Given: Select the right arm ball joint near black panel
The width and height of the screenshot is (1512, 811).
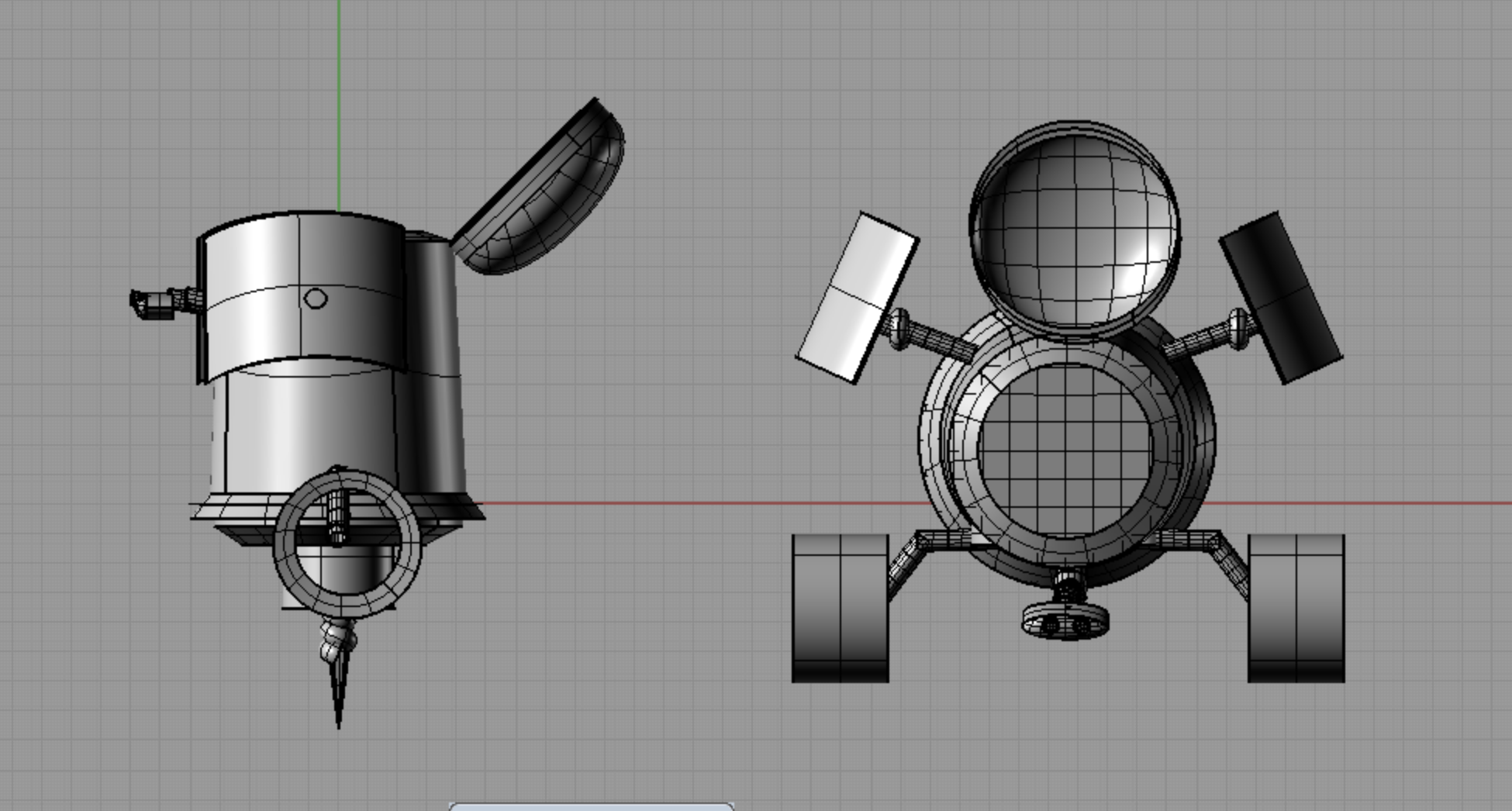Looking at the screenshot, I should (x=1238, y=328).
